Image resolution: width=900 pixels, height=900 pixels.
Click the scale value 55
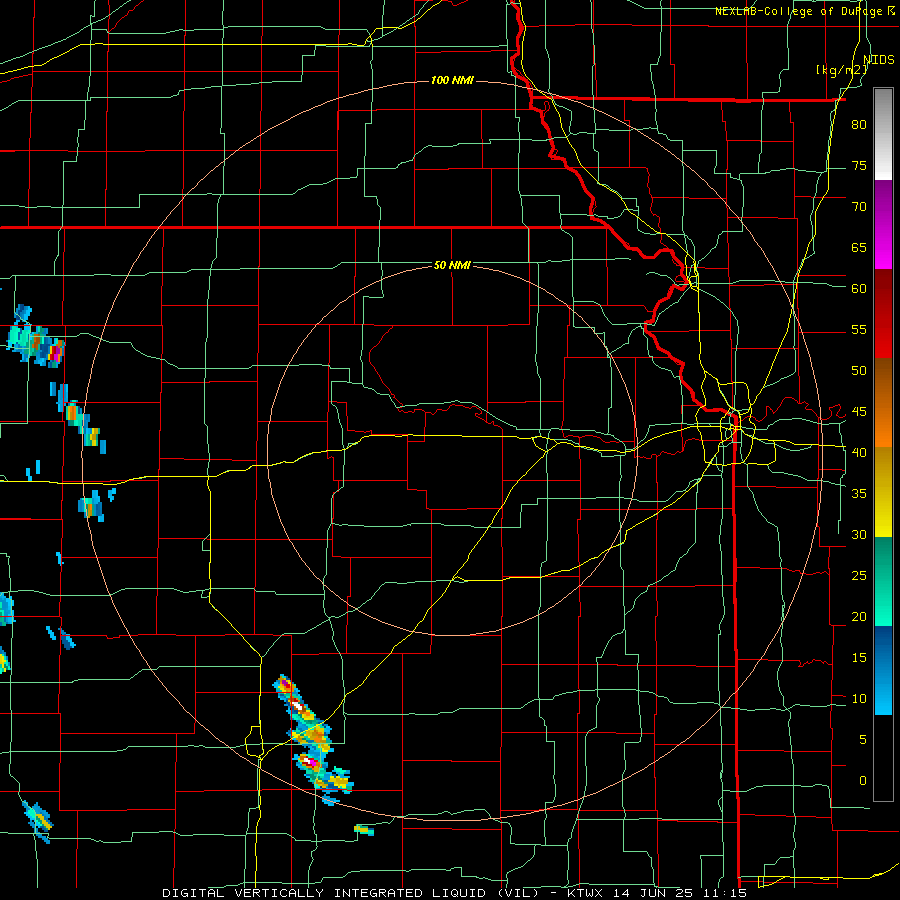pos(859,330)
